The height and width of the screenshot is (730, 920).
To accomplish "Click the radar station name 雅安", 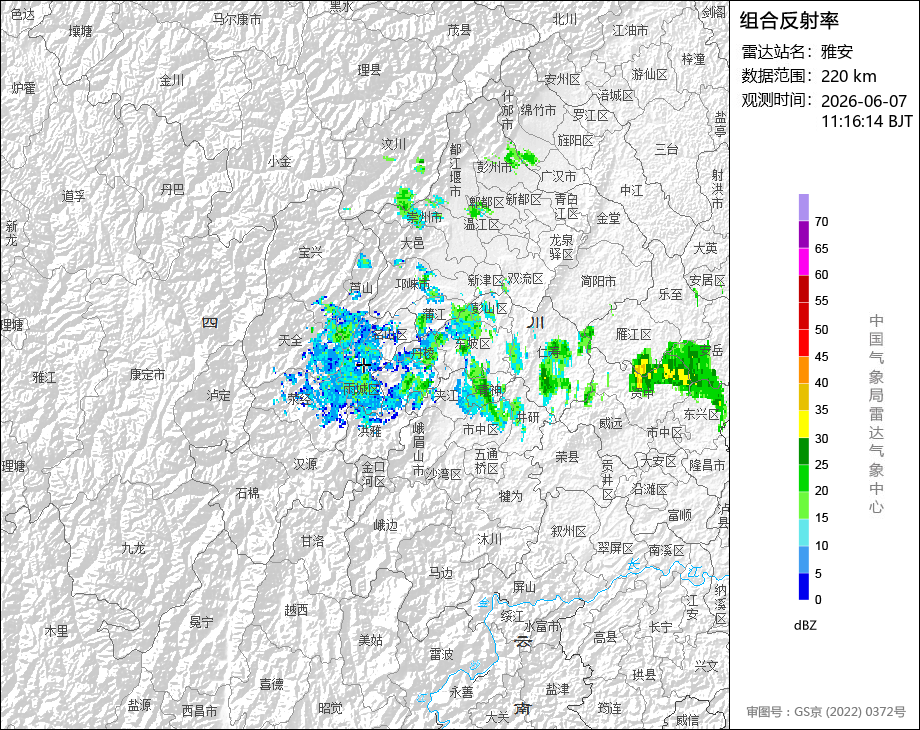I will 837,52.
